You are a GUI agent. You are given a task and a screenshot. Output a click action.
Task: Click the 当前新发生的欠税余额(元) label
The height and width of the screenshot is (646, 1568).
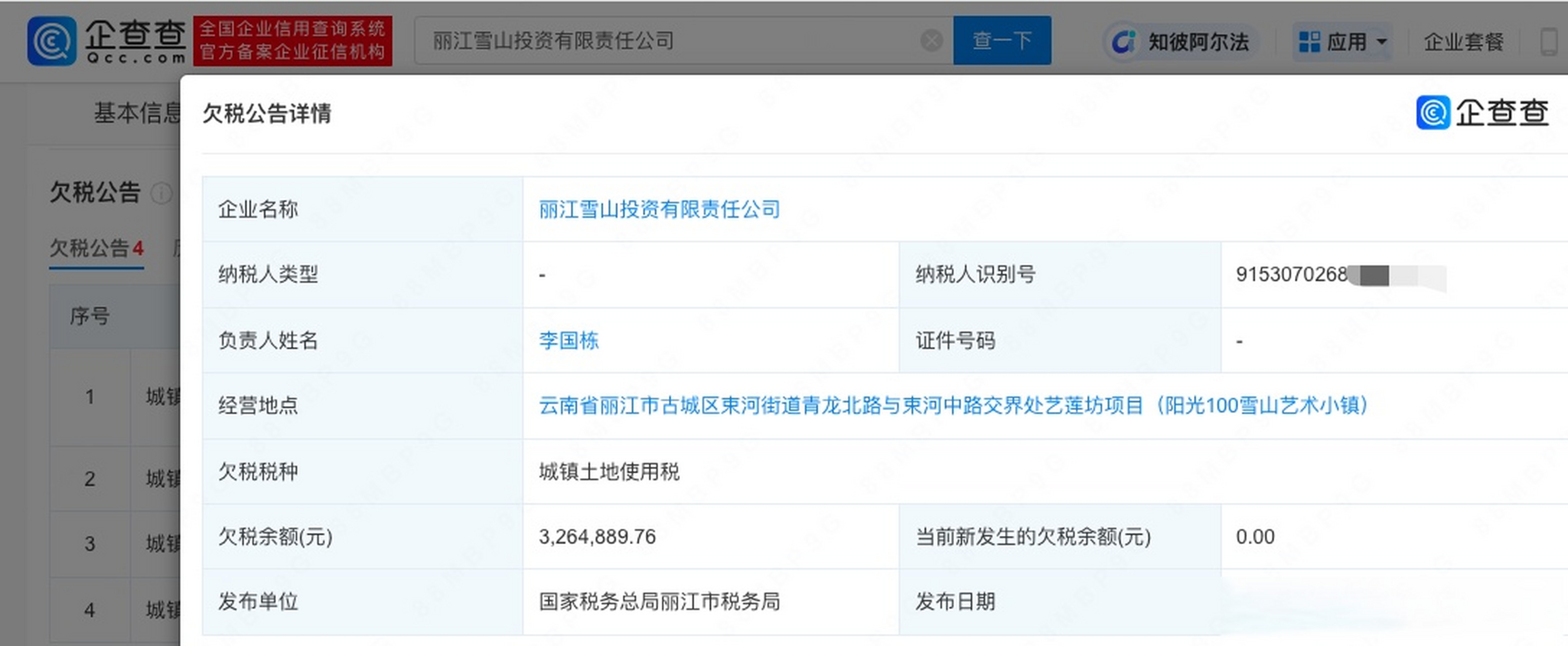pos(1033,536)
